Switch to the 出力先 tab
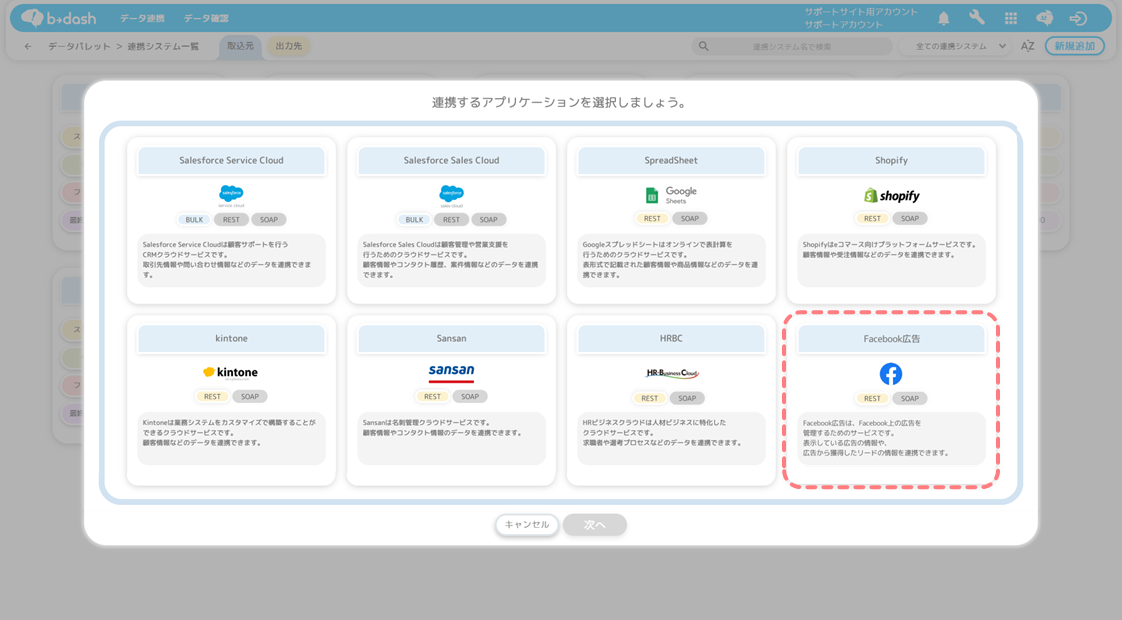Screen dimensions: 1122x620 point(288,46)
